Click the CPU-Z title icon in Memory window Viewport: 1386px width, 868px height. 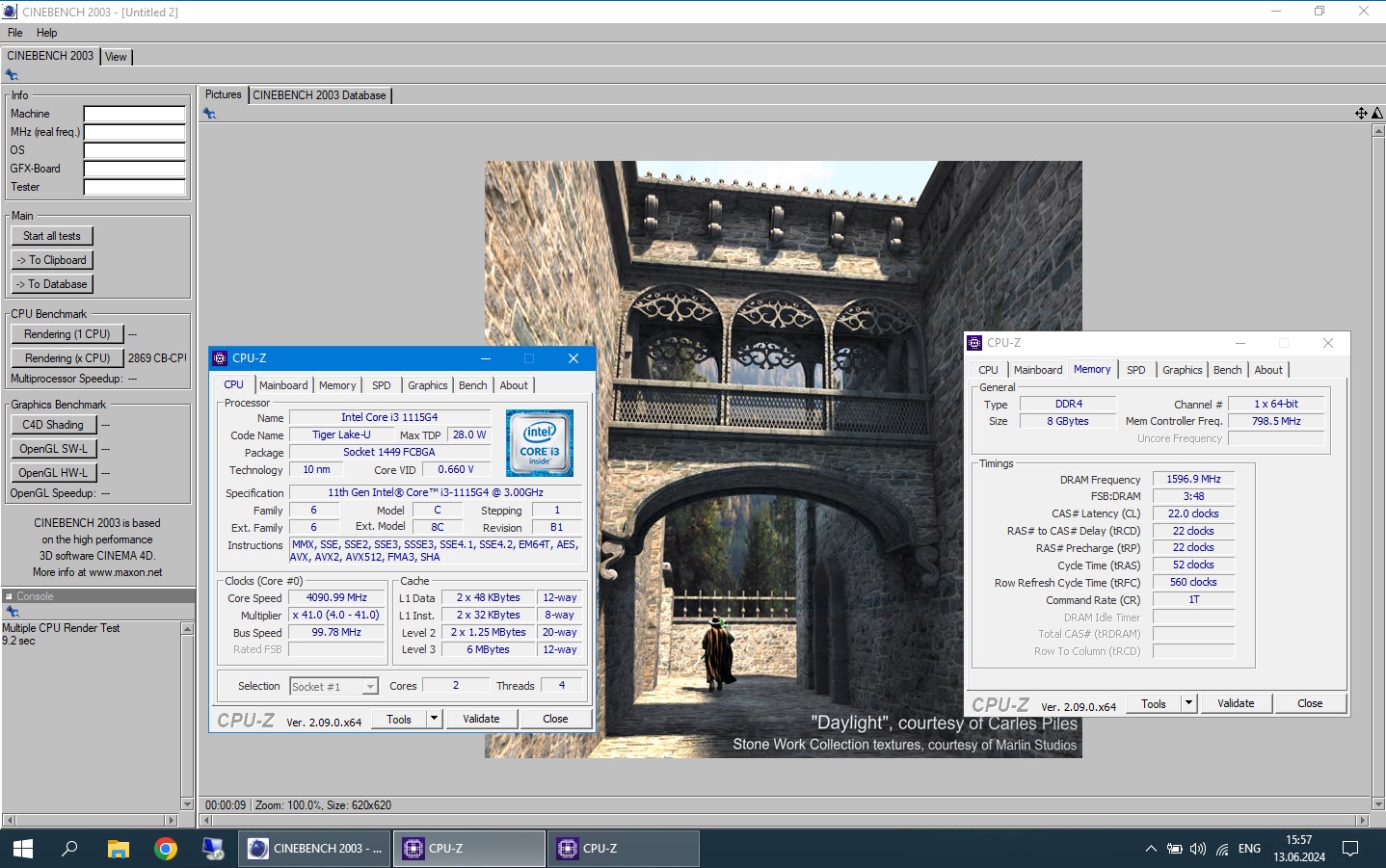point(974,343)
